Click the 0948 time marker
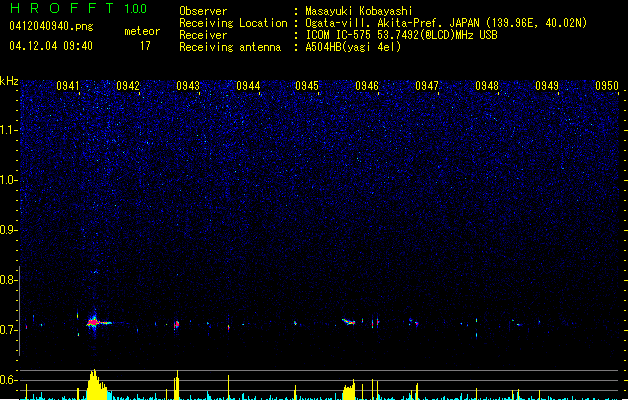 click(x=487, y=86)
